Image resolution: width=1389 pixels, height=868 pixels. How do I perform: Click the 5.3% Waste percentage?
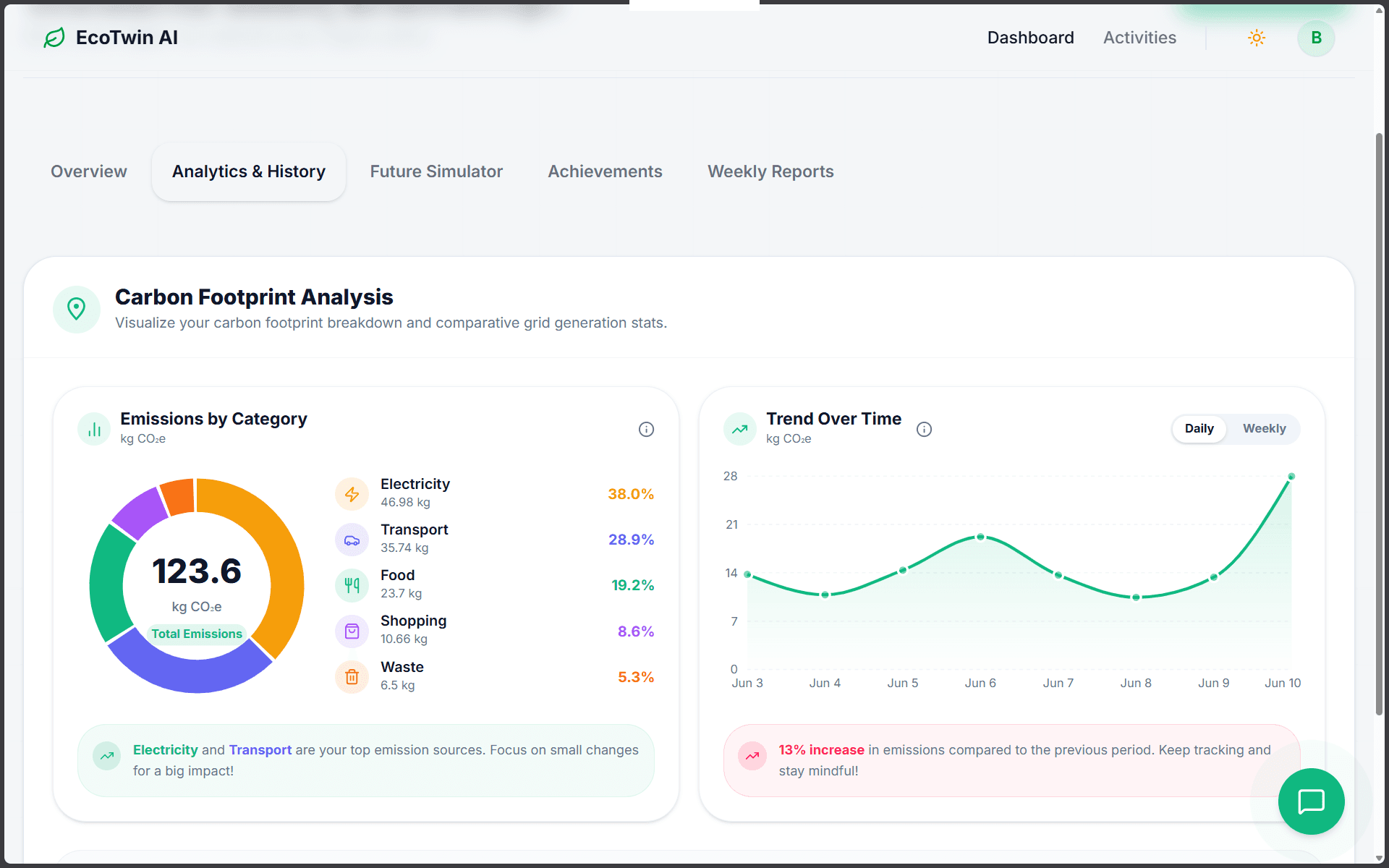click(636, 677)
